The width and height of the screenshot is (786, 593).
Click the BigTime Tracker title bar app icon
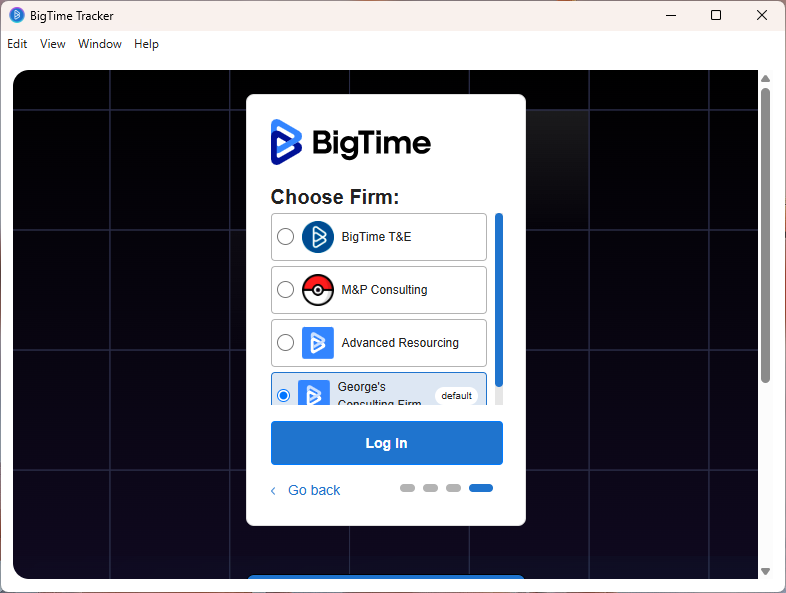pos(17,15)
